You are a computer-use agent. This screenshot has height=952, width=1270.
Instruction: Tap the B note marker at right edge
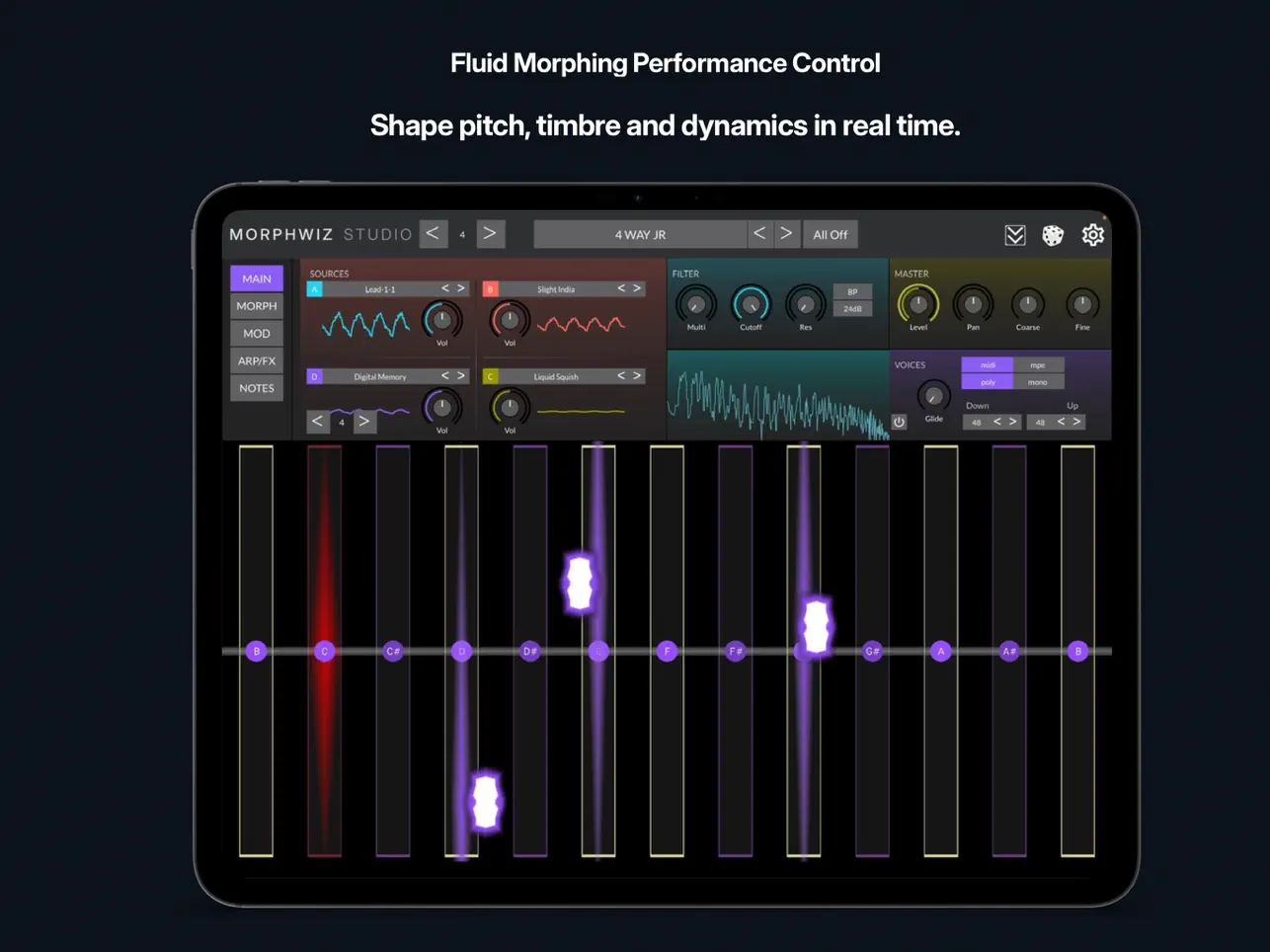tap(1078, 651)
